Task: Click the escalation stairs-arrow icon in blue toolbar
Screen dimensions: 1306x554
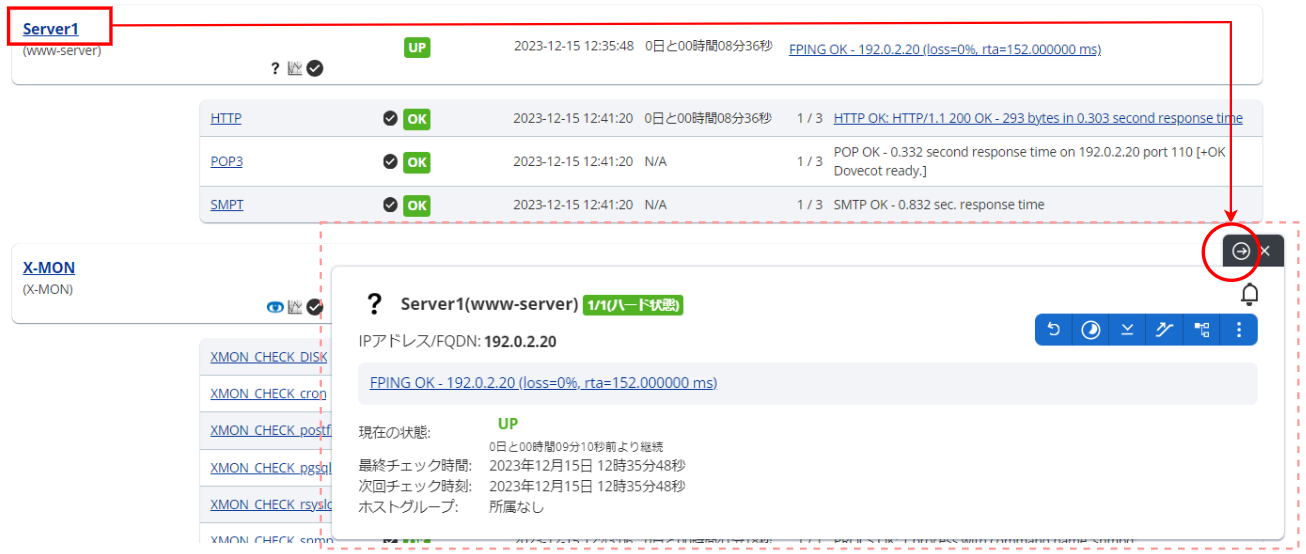Action: point(1164,329)
